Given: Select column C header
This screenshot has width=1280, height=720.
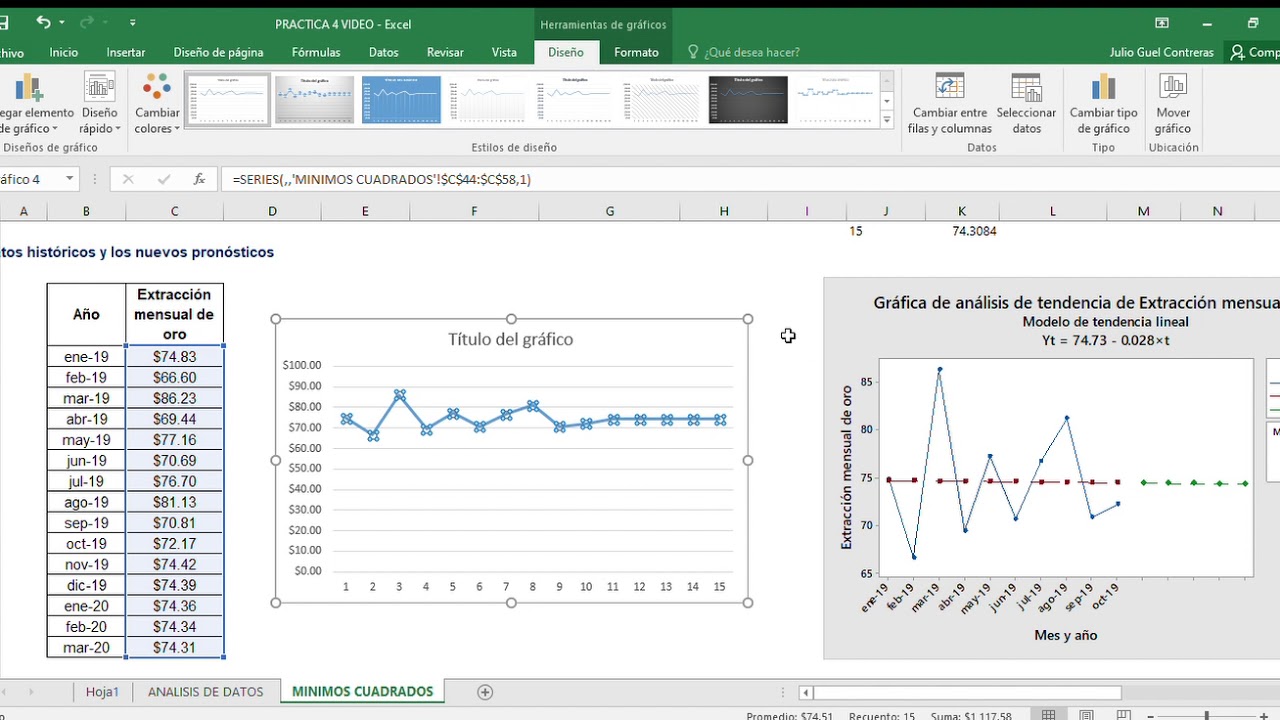Looking at the screenshot, I should point(174,211).
